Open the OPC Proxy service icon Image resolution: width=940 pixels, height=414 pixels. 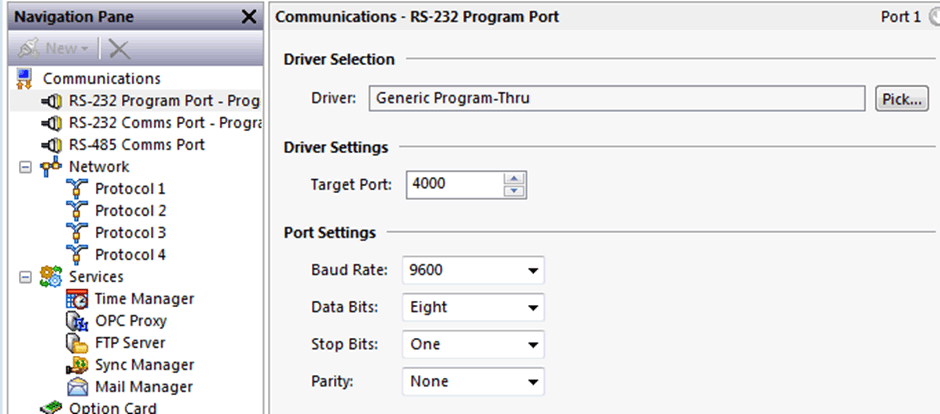point(77,321)
